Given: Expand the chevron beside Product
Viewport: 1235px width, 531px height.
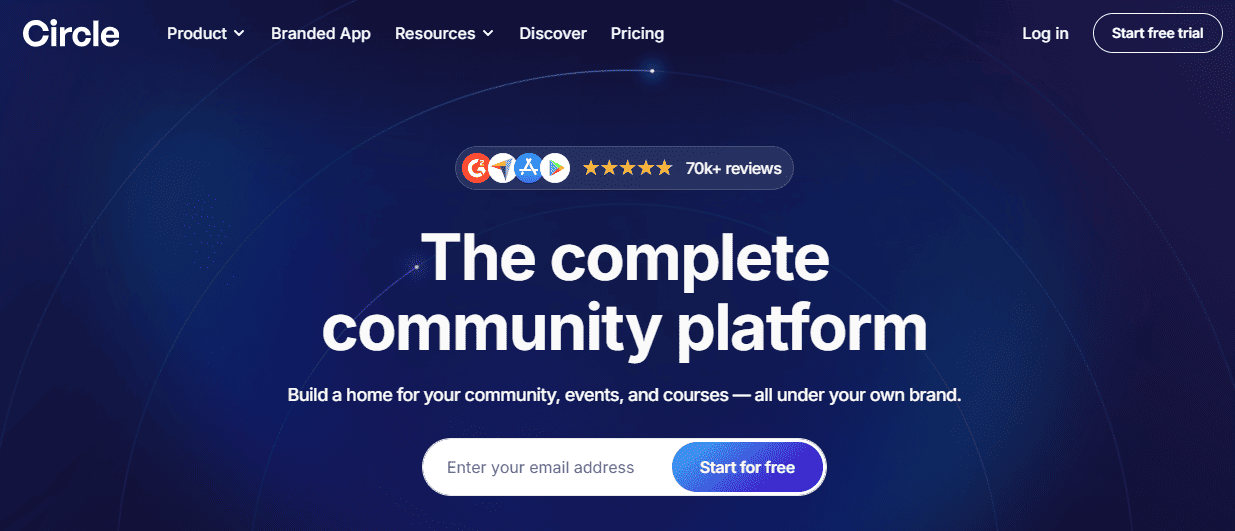Looking at the screenshot, I should click(x=239, y=34).
